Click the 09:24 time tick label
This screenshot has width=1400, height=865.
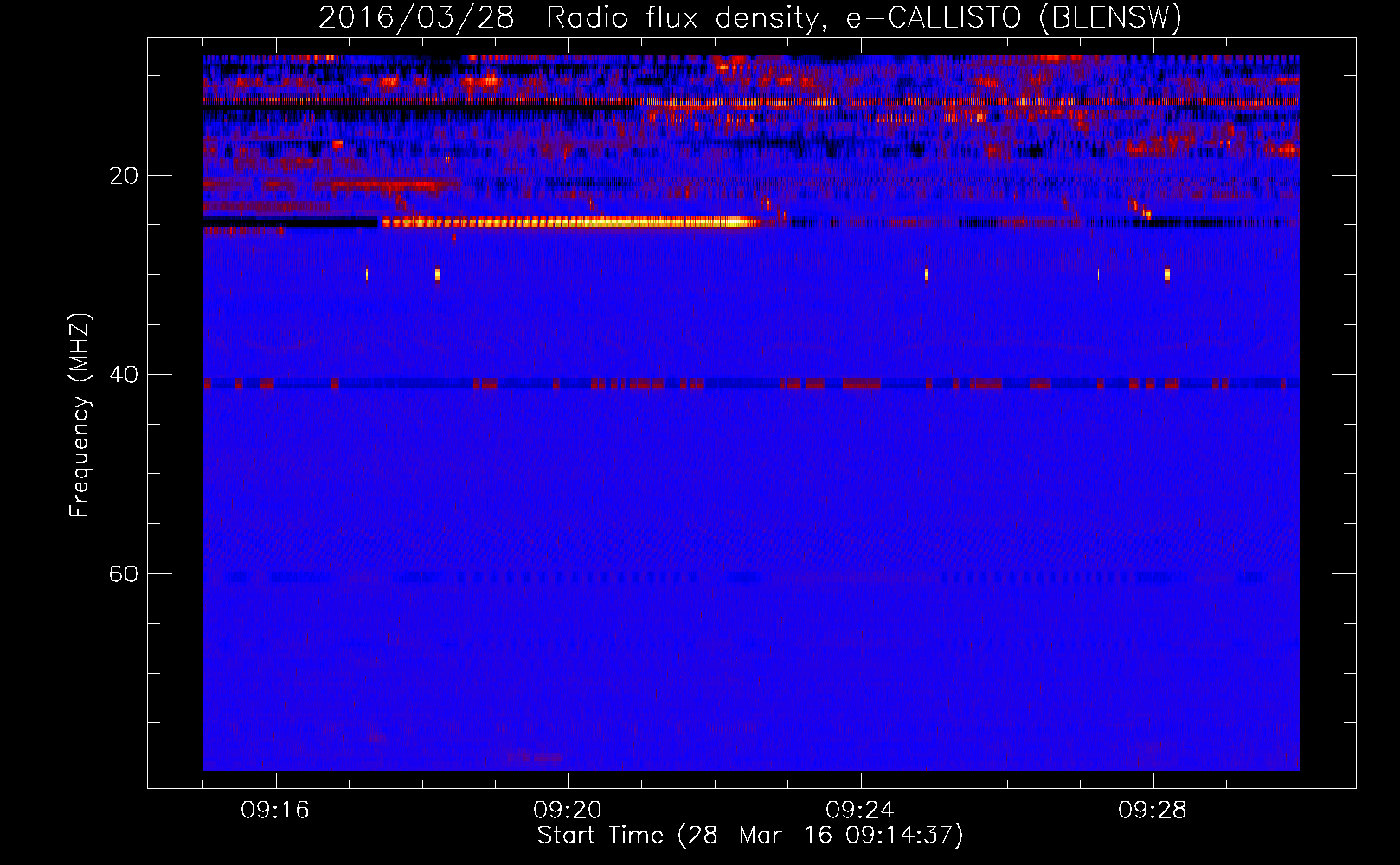pyautogui.click(x=860, y=811)
